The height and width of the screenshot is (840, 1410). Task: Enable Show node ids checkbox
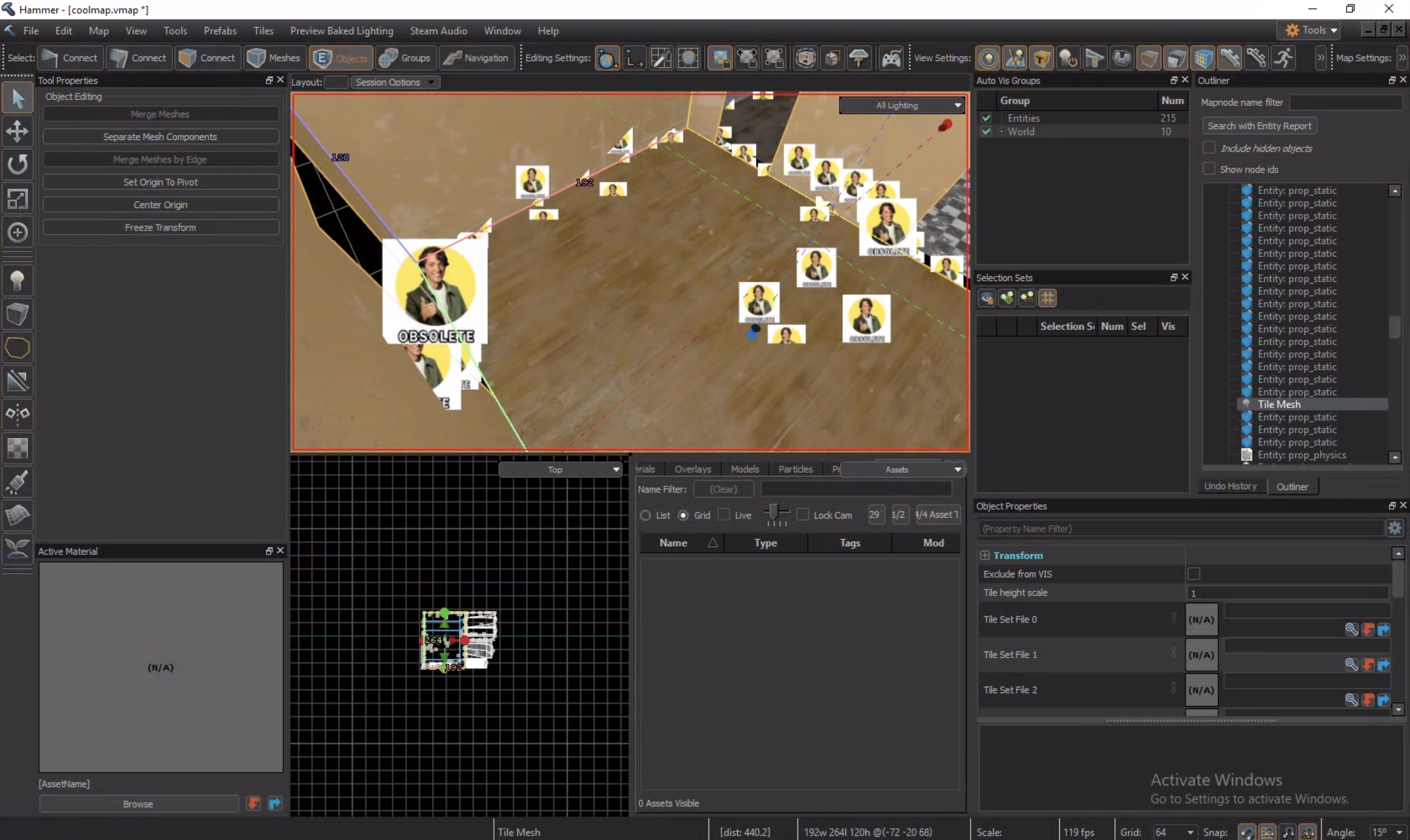point(1209,168)
